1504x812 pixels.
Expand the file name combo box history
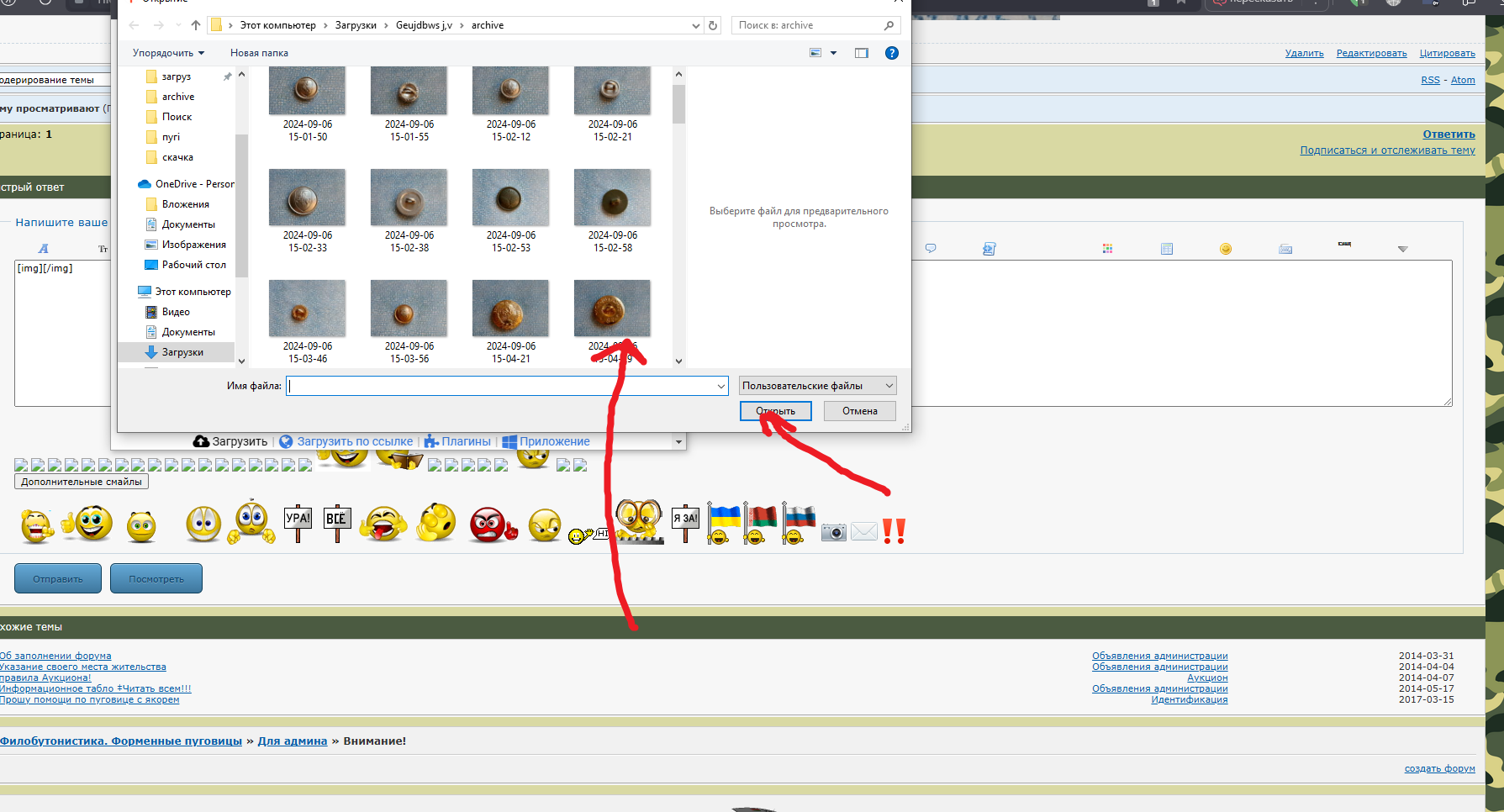721,386
